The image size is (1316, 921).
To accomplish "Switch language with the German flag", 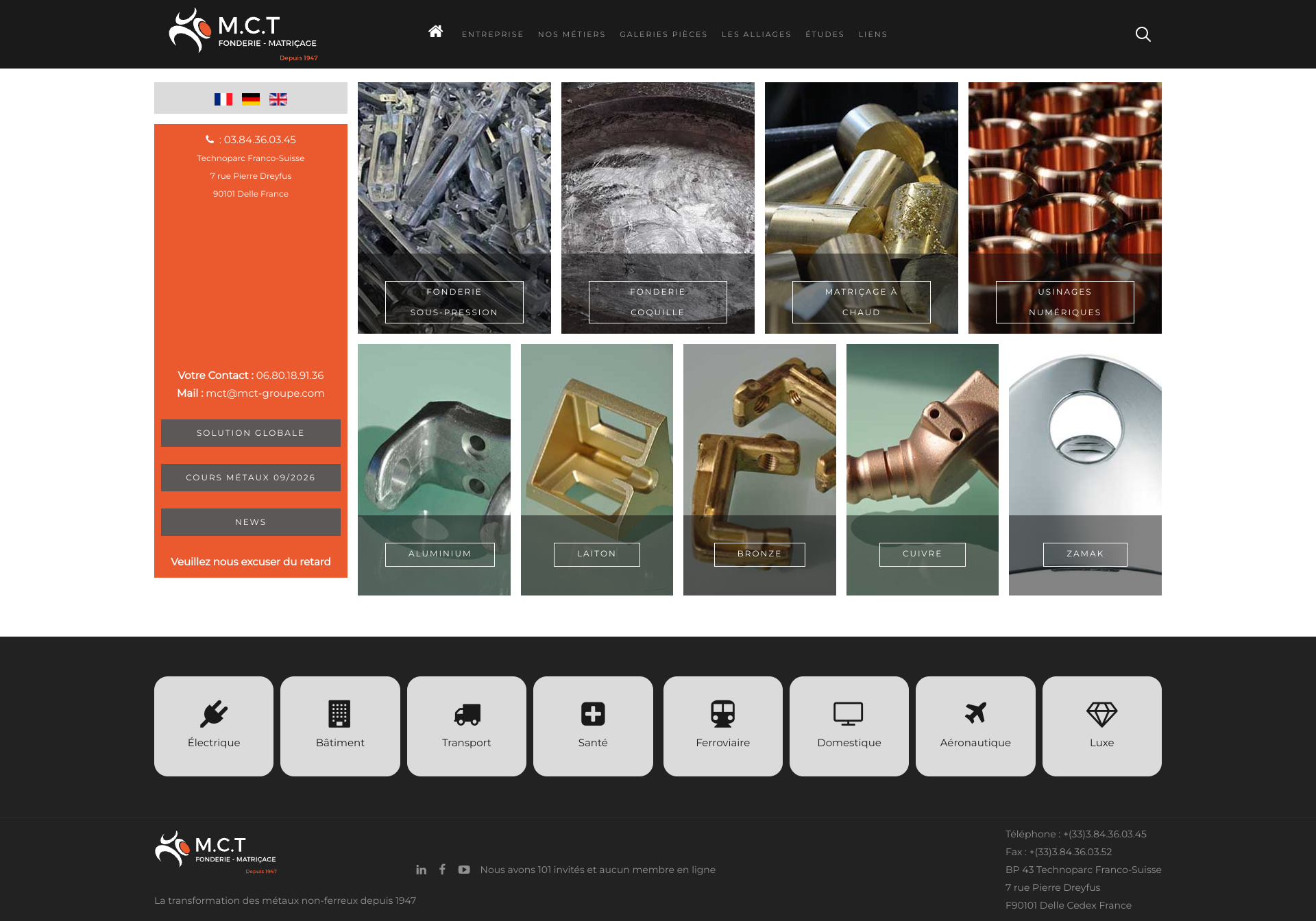I will (x=251, y=99).
